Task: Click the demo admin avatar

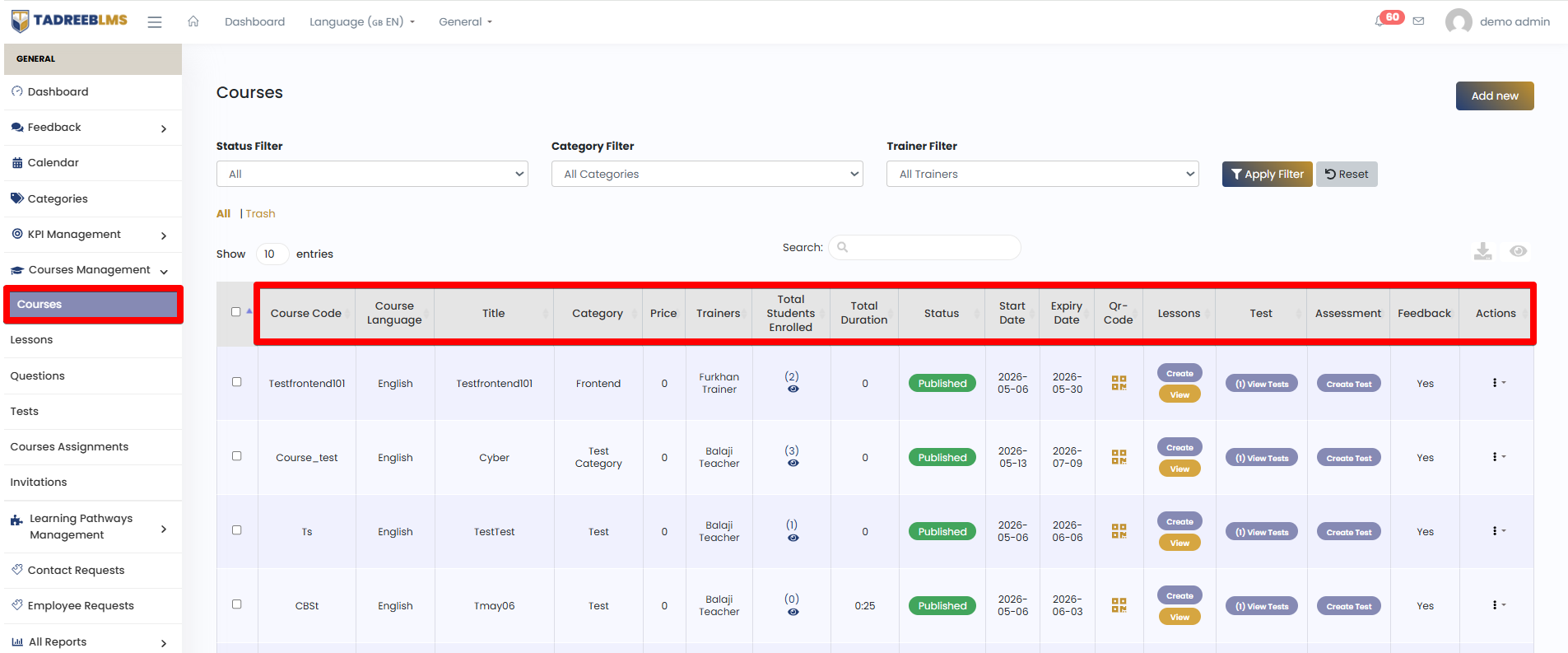Action: 1459,21
